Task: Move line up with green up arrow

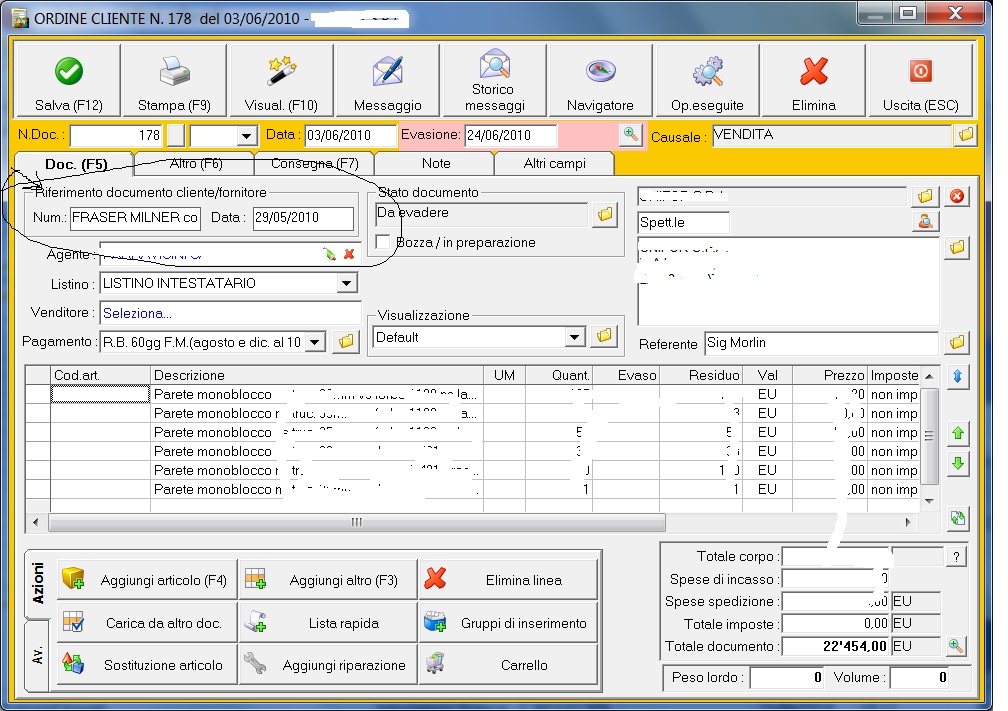Action: pyautogui.click(x=958, y=433)
